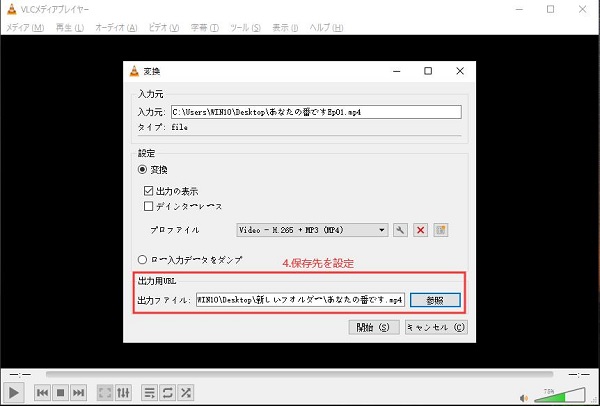Click the 出力ファイル destination field
600x406 pixels.
[300, 300]
